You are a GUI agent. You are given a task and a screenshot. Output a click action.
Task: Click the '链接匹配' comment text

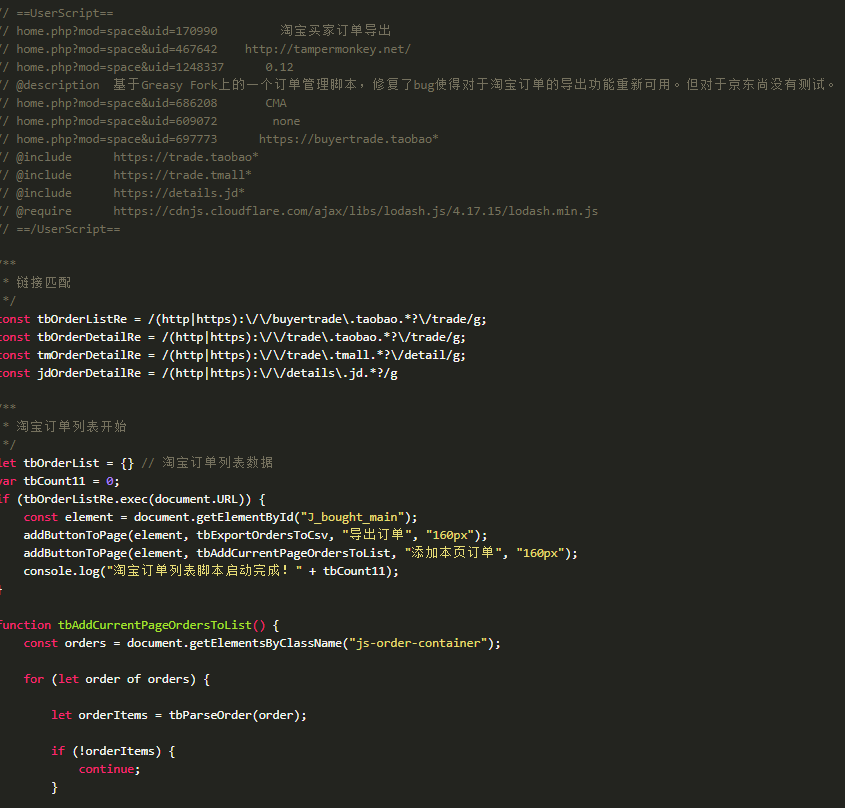[44, 282]
